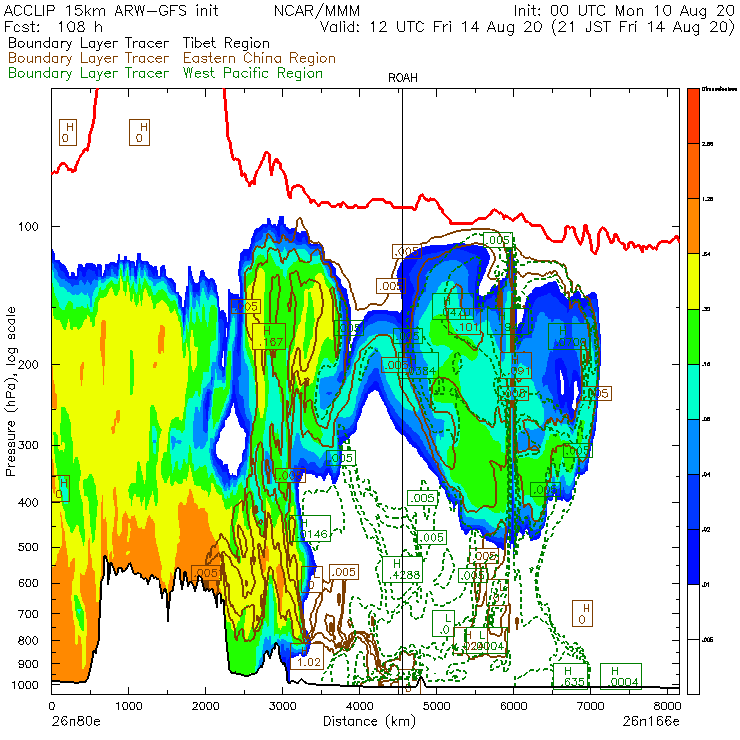Click the 'NCAR/MMM' header text
The width and height of the screenshot is (740, 740).
[x=317, y=10]
